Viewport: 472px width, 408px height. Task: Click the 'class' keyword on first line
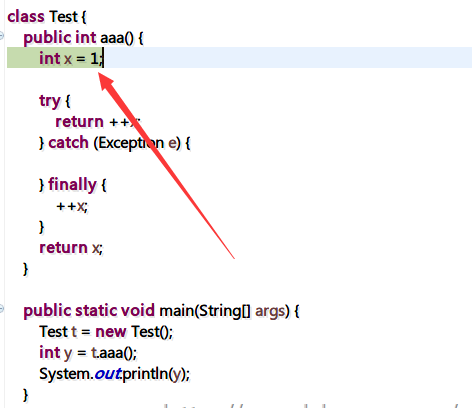[x=26, y=17]
